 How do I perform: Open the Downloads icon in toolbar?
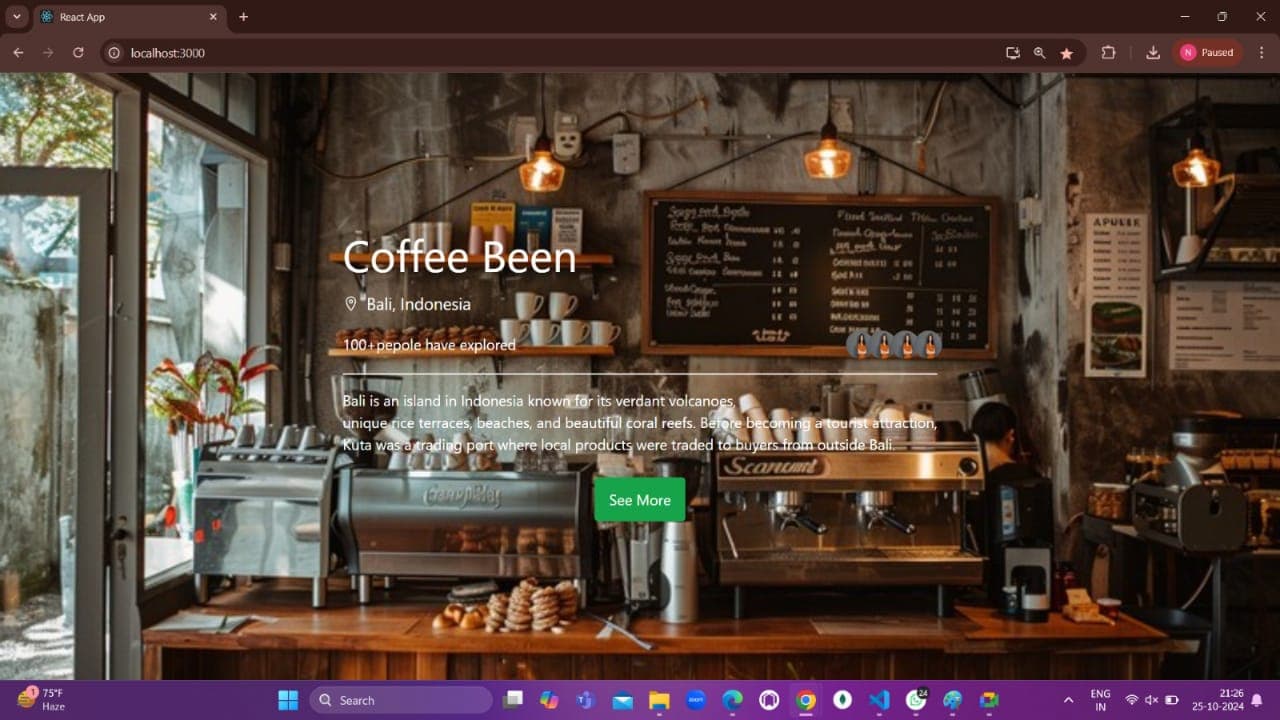pyautogui.click(x=1152, y=53)
